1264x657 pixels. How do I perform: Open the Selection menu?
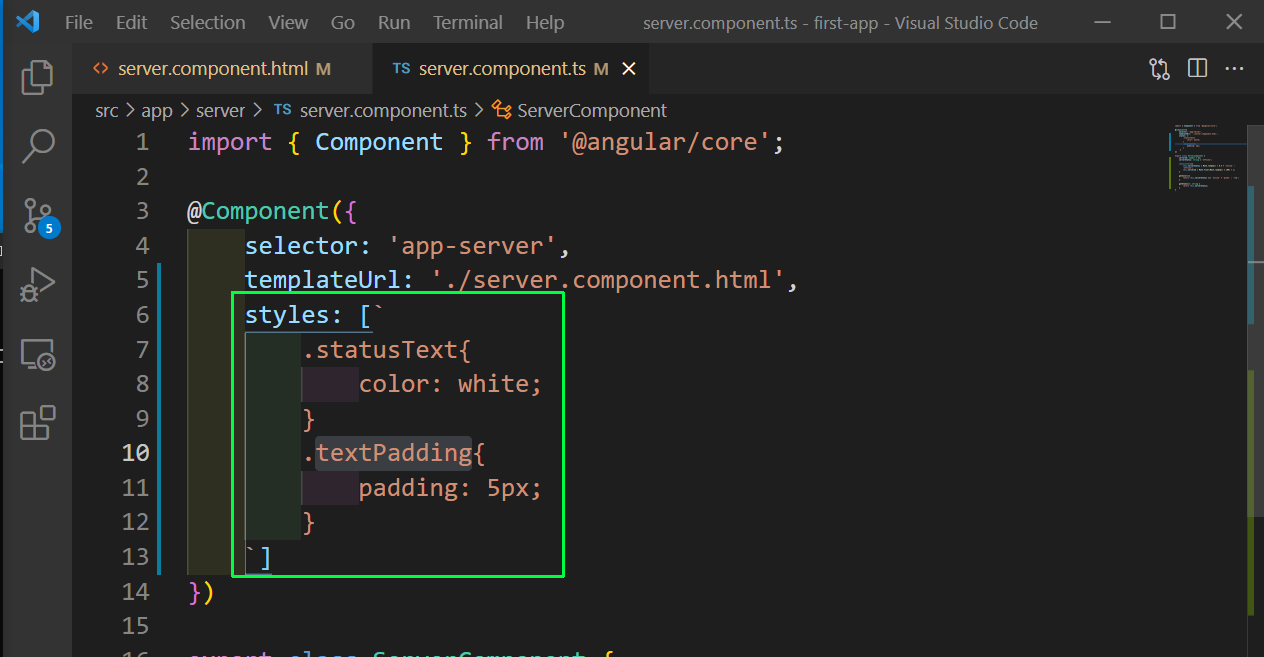207,22
